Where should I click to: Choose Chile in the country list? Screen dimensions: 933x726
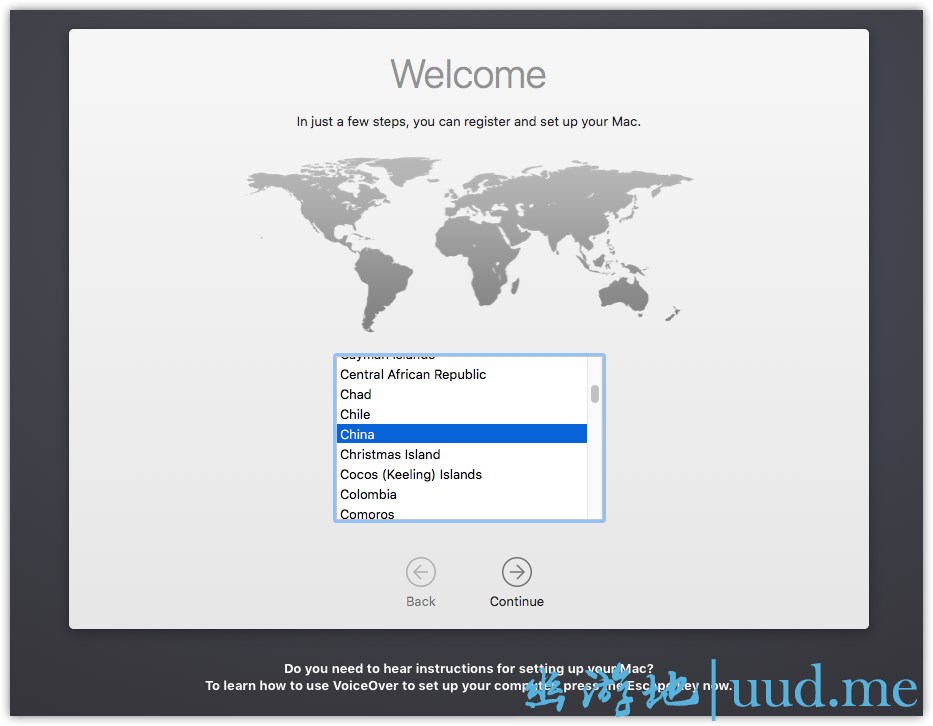click(355, 414)
